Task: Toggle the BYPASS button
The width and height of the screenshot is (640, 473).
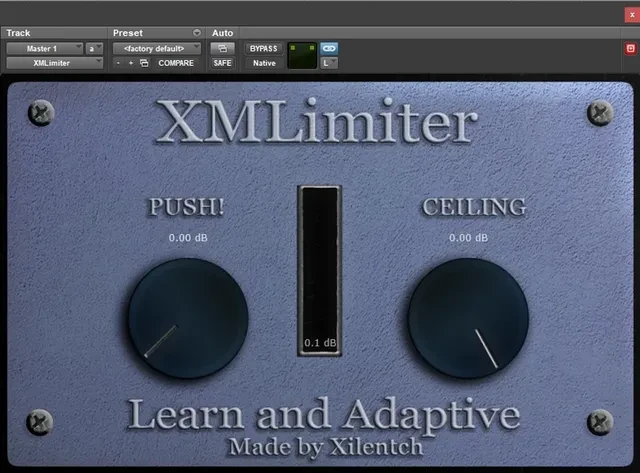Action: [261, 47]
